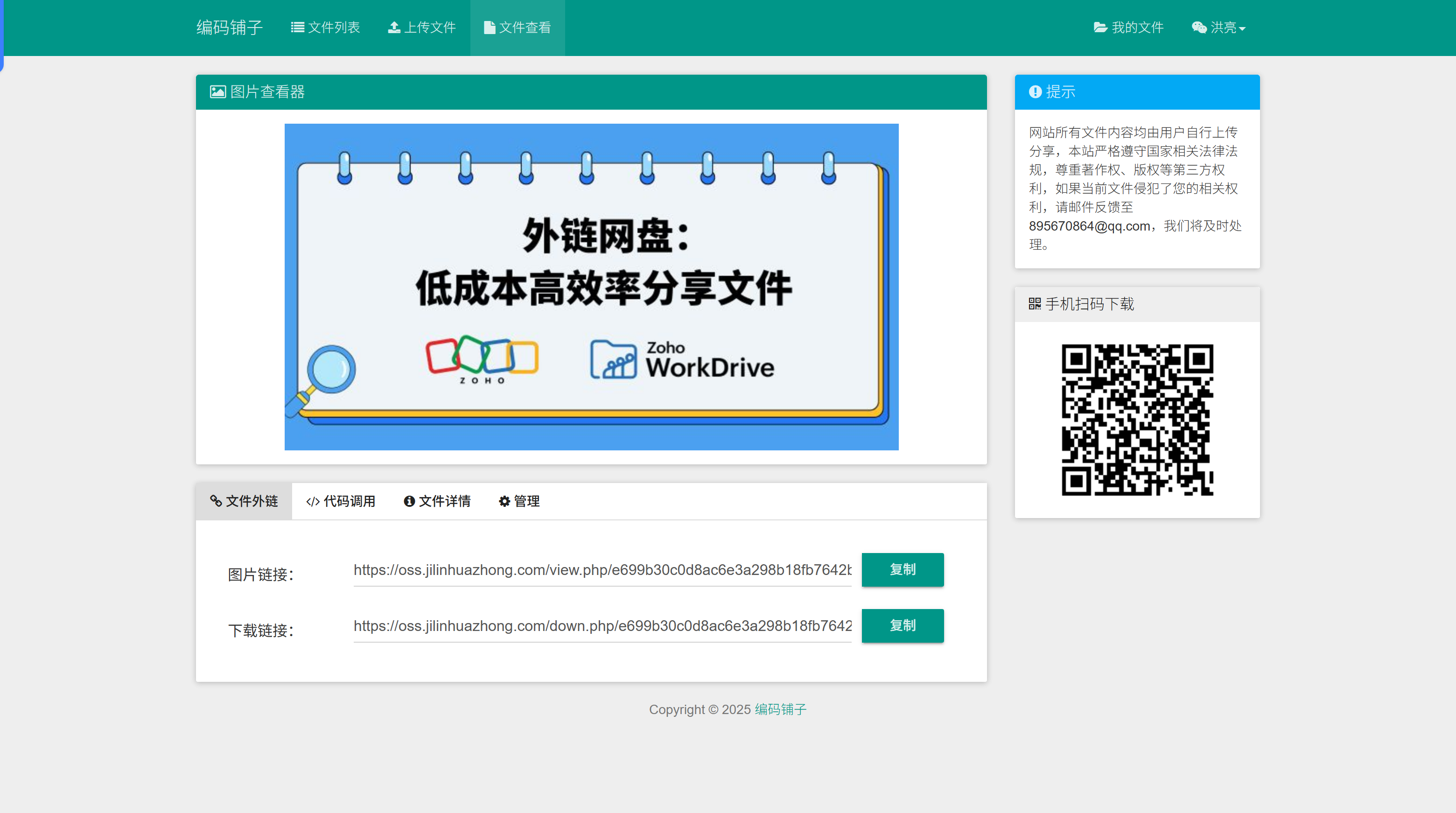Click the 代码调用 code brackets icon

313,502
